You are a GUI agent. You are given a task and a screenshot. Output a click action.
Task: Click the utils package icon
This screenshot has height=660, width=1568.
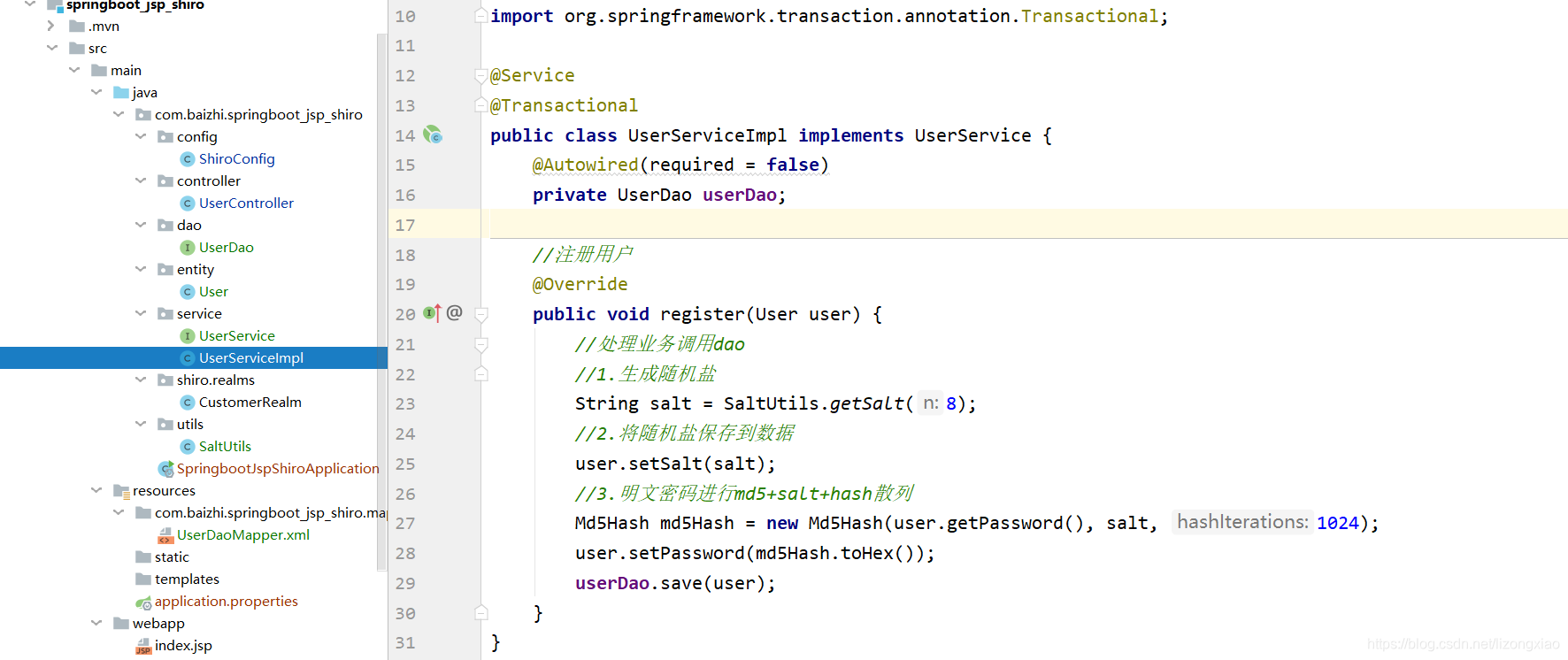[165, 425]
